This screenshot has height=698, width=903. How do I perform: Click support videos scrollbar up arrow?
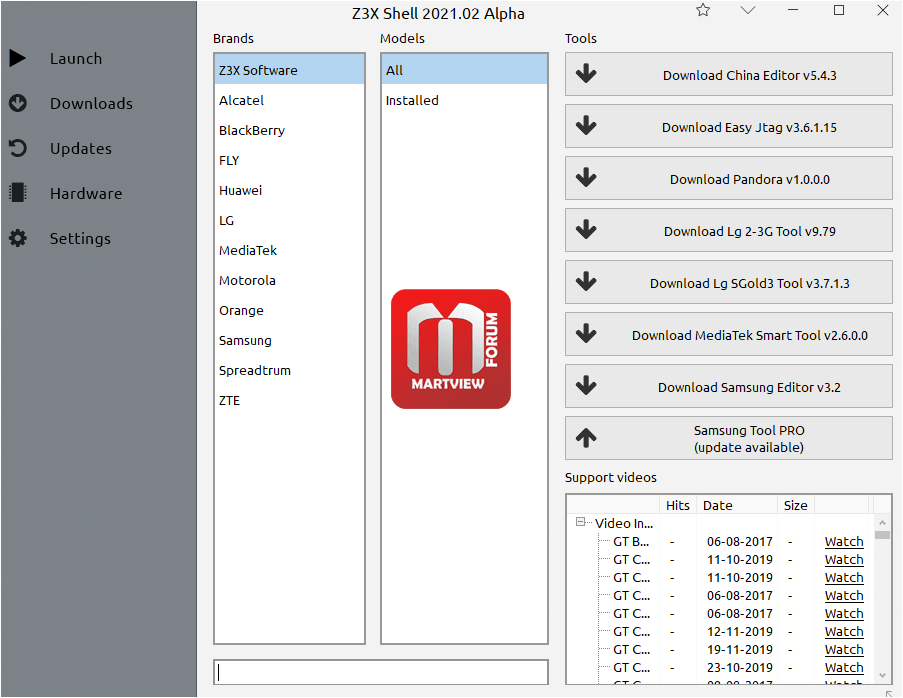point(882,522)
